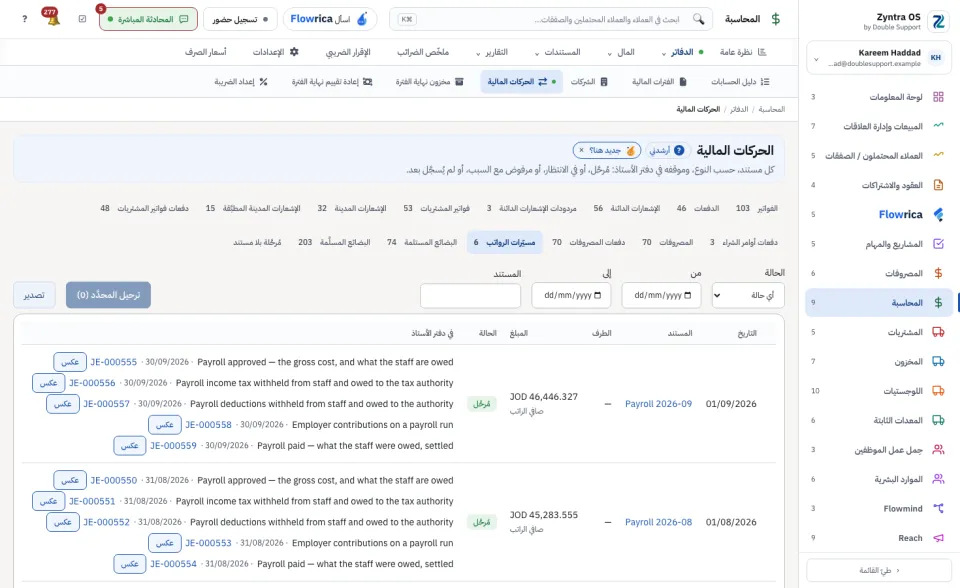Open the Sales and CRM (المبيعات) sidebar icon

click(x=938, y=126)
